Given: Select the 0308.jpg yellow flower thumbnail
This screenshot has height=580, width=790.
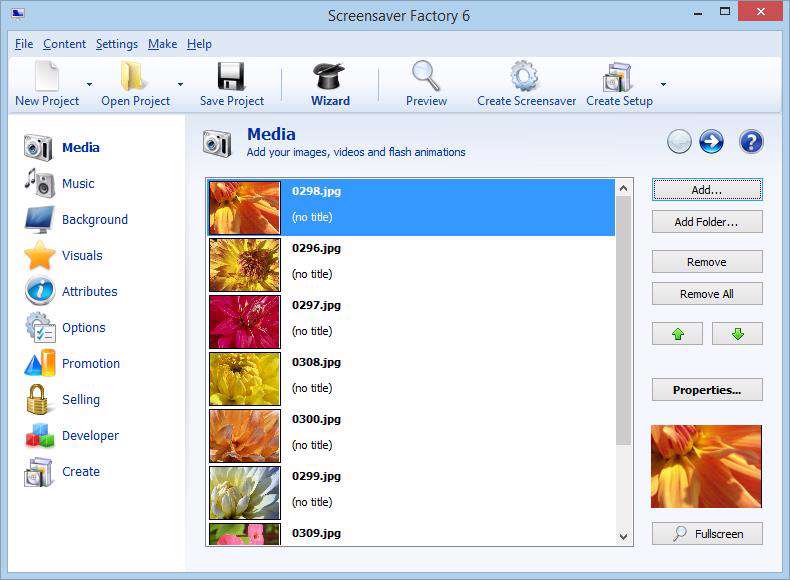Looking at the screenshot, I should (x=244, y=378).
